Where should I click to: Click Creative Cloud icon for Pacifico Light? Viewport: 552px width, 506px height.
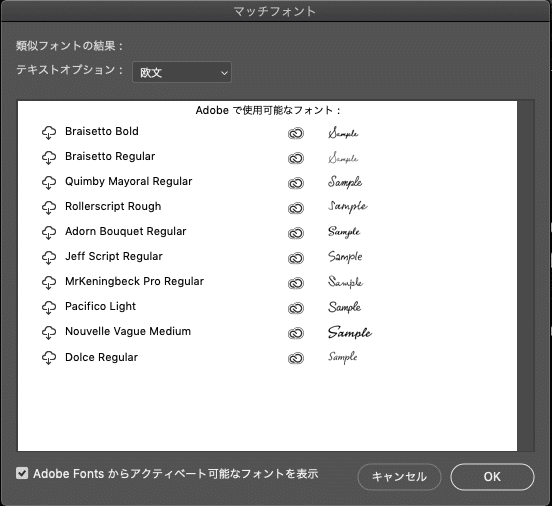pos(296,308)
